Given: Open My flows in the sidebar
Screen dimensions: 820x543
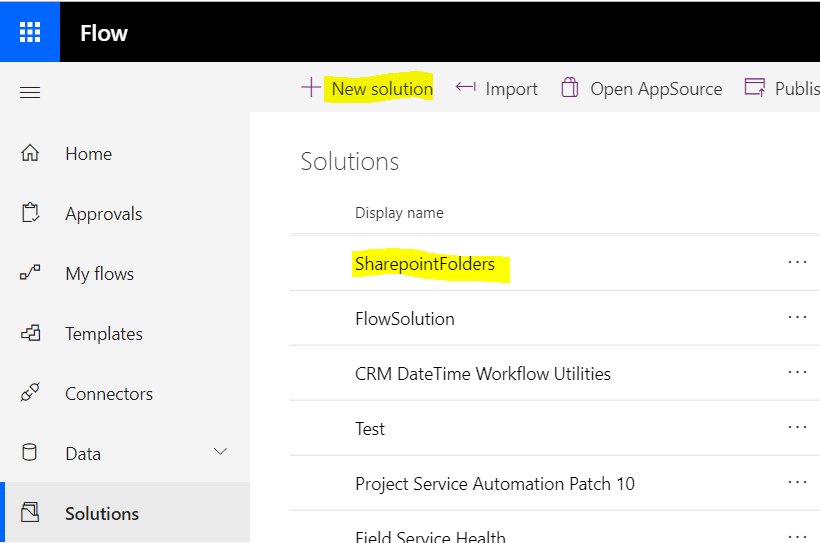Looking at the screenshot, I should point(125,274).
